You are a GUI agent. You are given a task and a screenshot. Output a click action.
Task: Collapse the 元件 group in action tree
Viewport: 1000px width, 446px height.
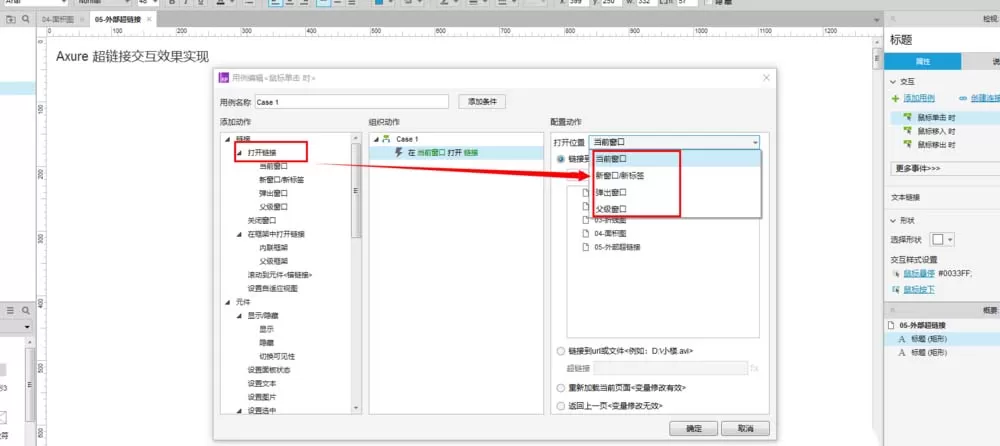(227, 302)
